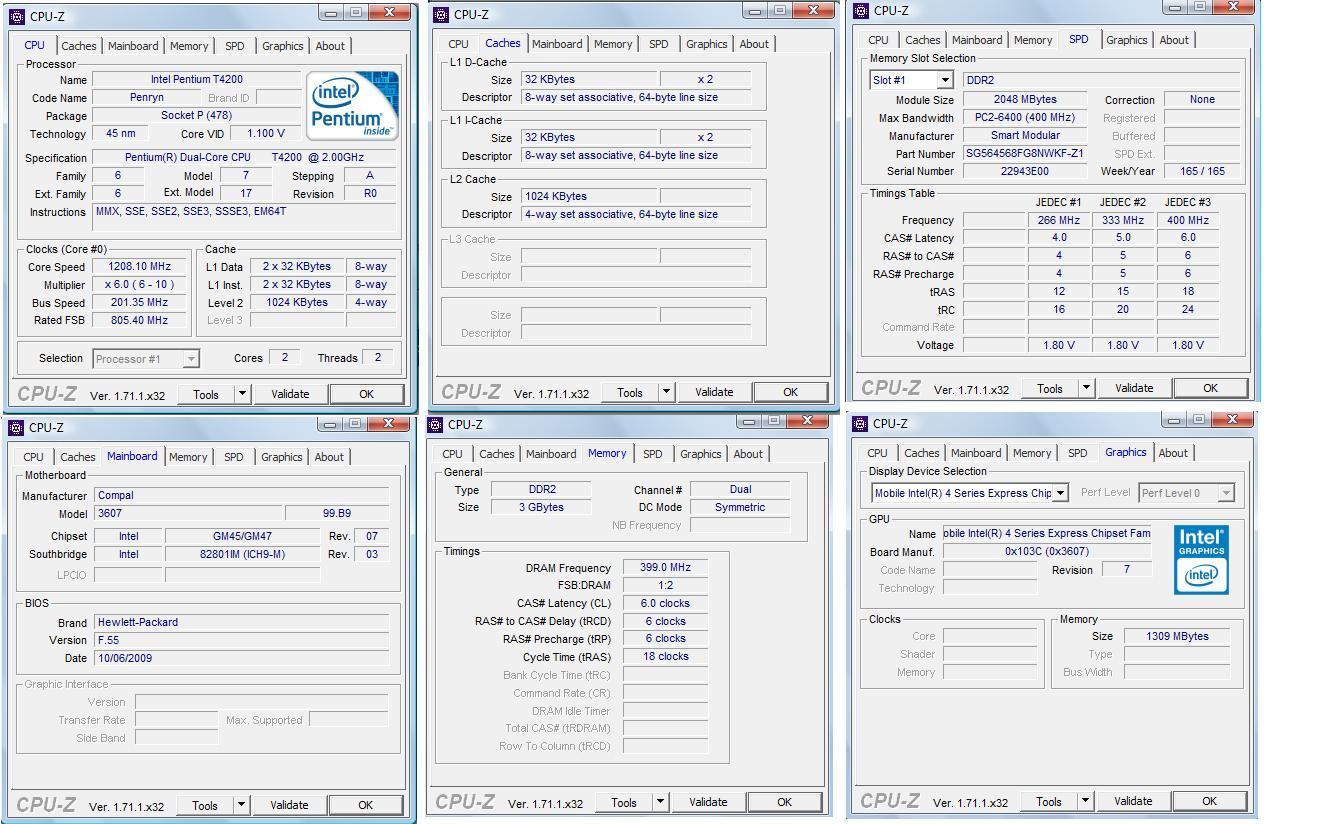Click Validate in the Memory window

pos(708,802)
